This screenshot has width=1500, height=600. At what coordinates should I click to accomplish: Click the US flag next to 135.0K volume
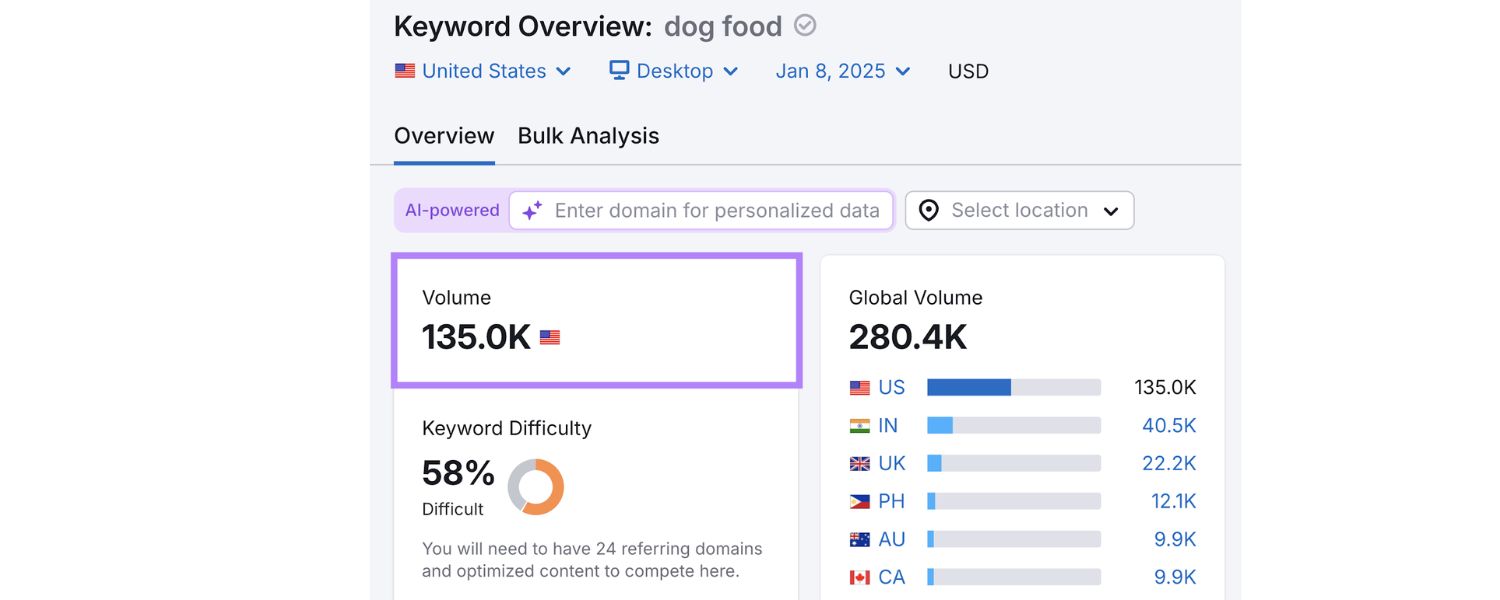point(550,338)
